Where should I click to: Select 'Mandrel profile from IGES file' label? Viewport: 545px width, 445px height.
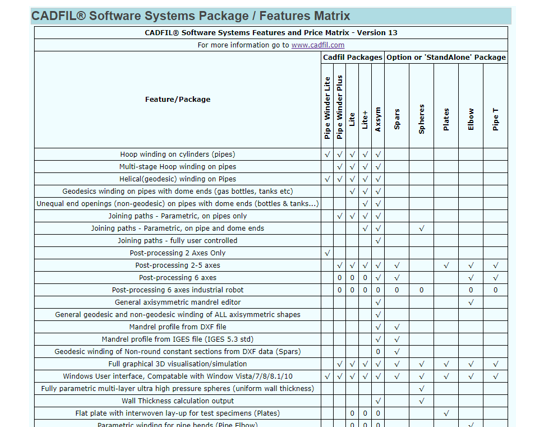pyautogui.click(x=178, y=339)
